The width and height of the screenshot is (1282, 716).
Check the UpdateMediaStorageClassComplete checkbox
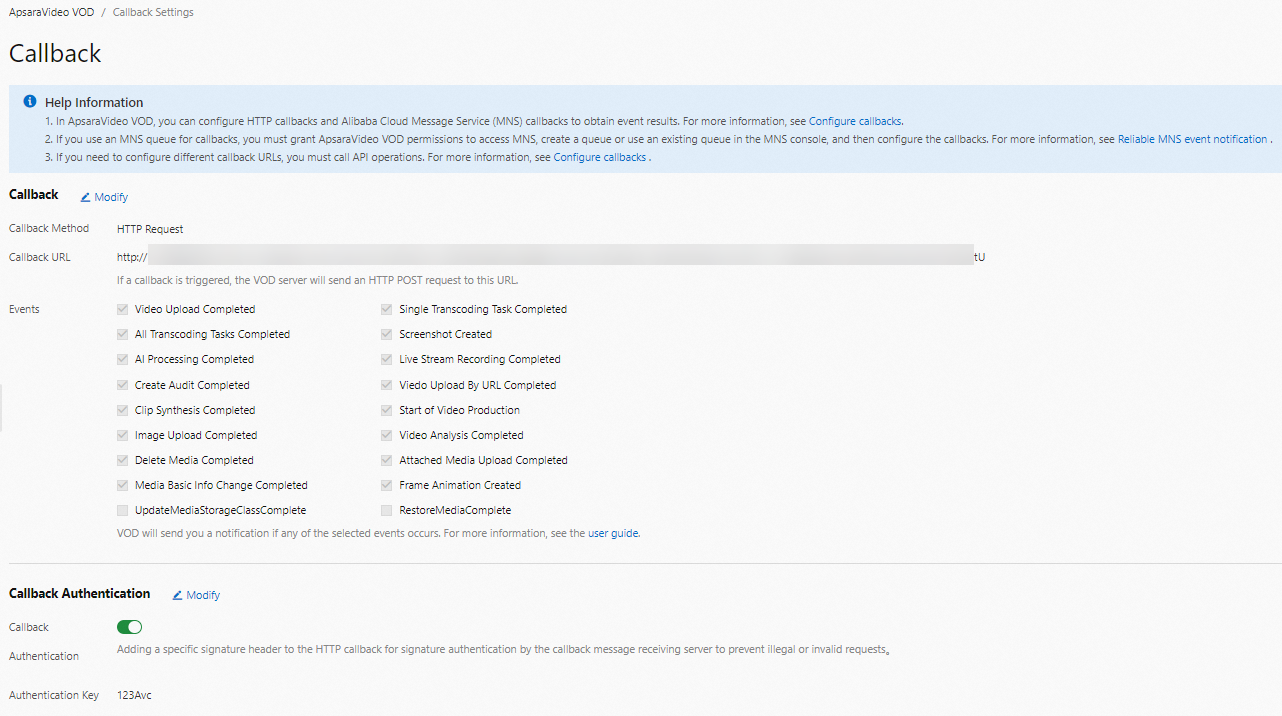click(x=123, y=510)
